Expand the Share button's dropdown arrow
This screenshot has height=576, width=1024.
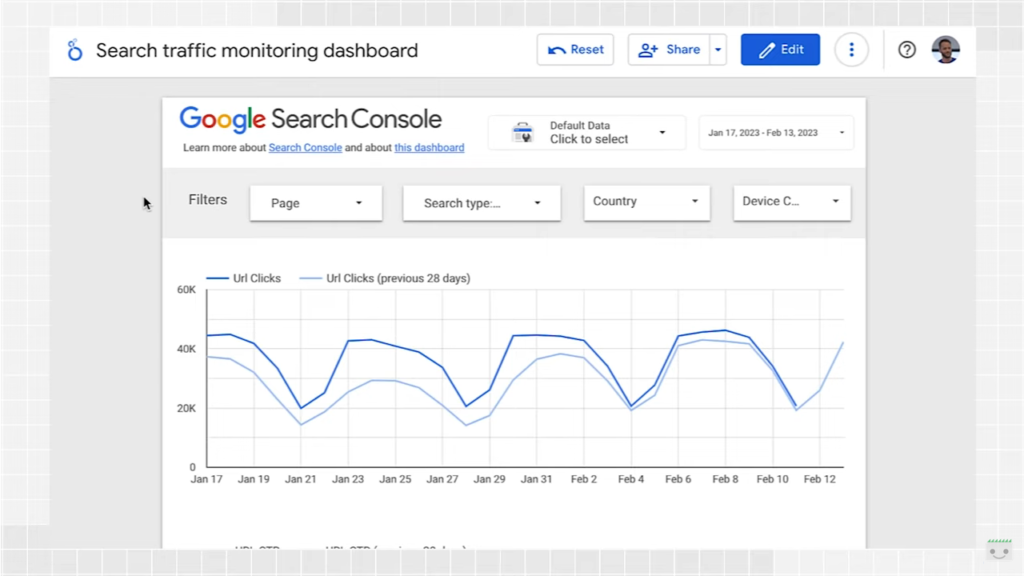click(x=717, y=49)
